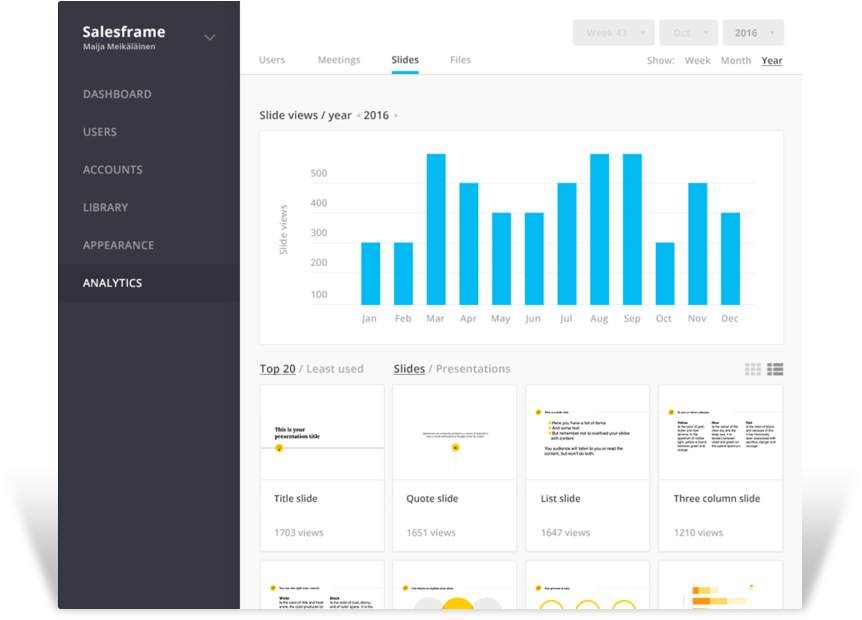Click the Jan bar in chart

pyautogui.click(x=371, y=274)
